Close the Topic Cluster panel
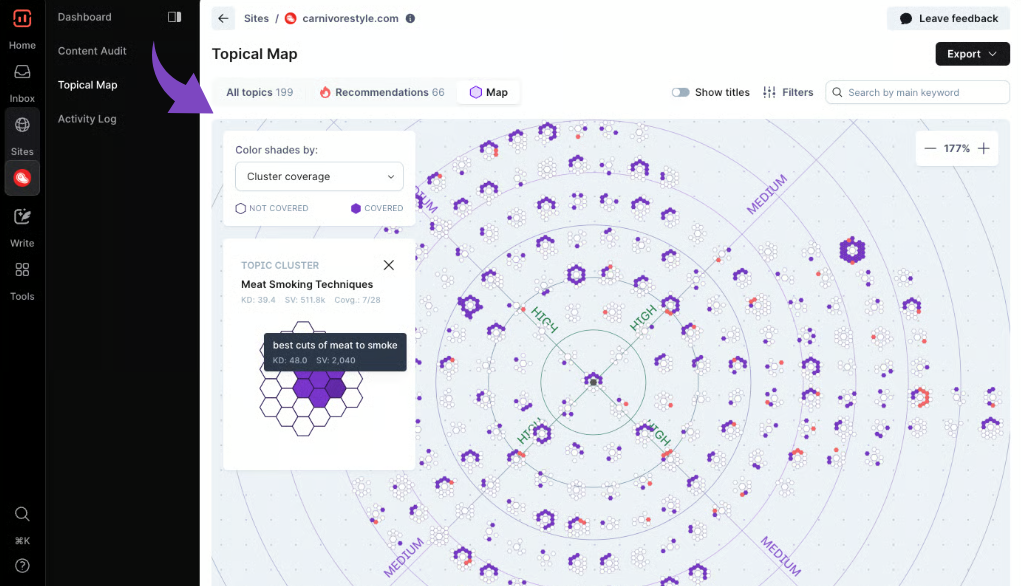This screenshot has width=1021, height=586. [389, 265]
